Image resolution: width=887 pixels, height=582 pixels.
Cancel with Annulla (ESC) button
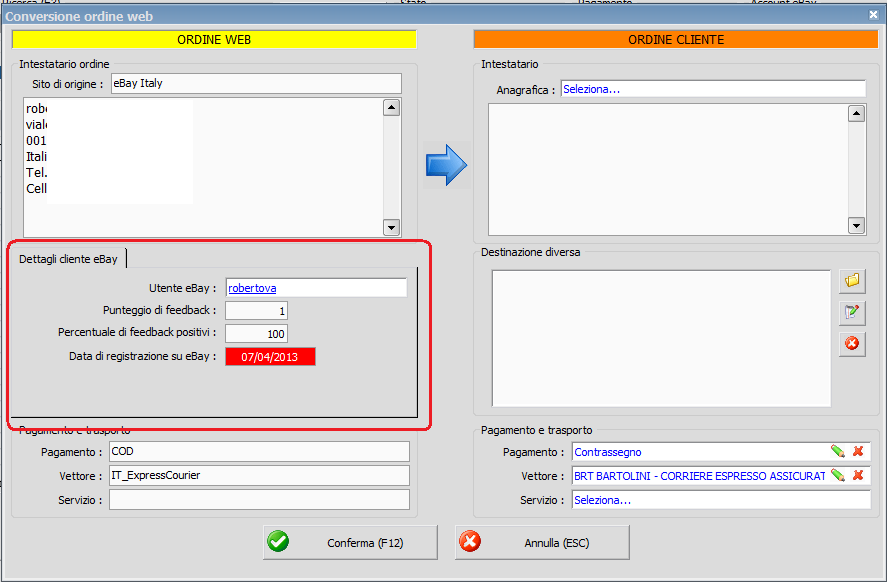[x=542, y=542]
